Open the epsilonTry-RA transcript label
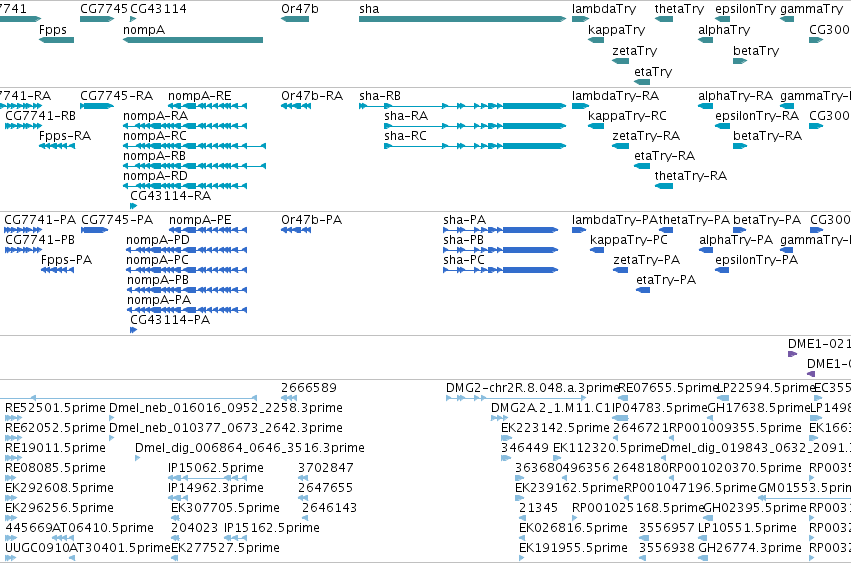 pos(757,116)
